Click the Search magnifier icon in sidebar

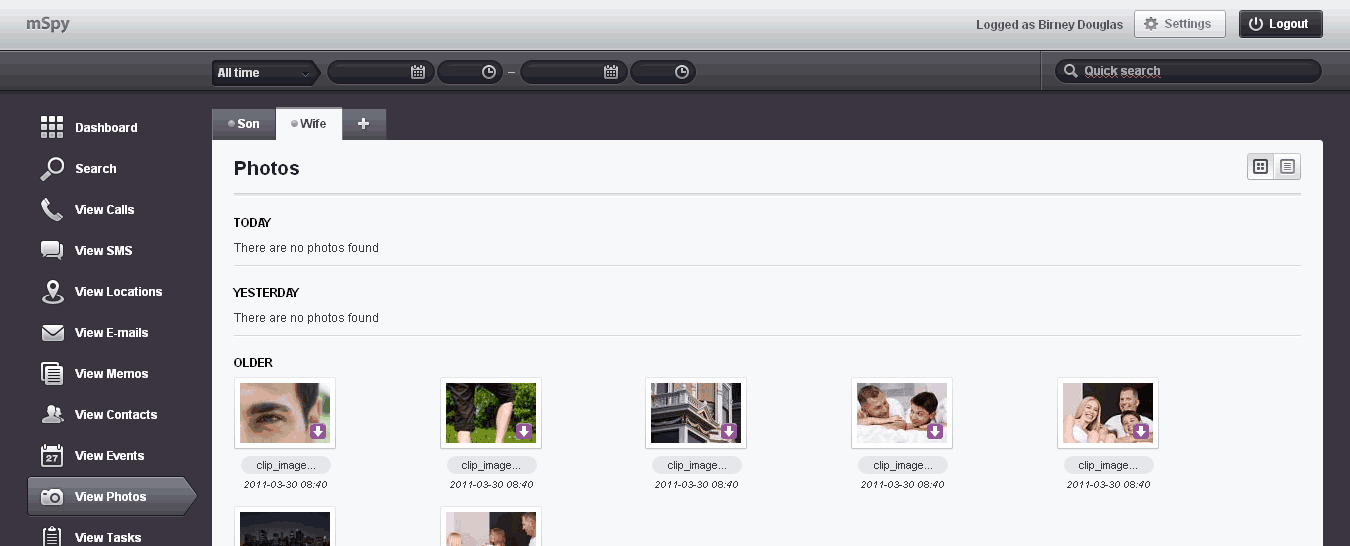(52, 169)
